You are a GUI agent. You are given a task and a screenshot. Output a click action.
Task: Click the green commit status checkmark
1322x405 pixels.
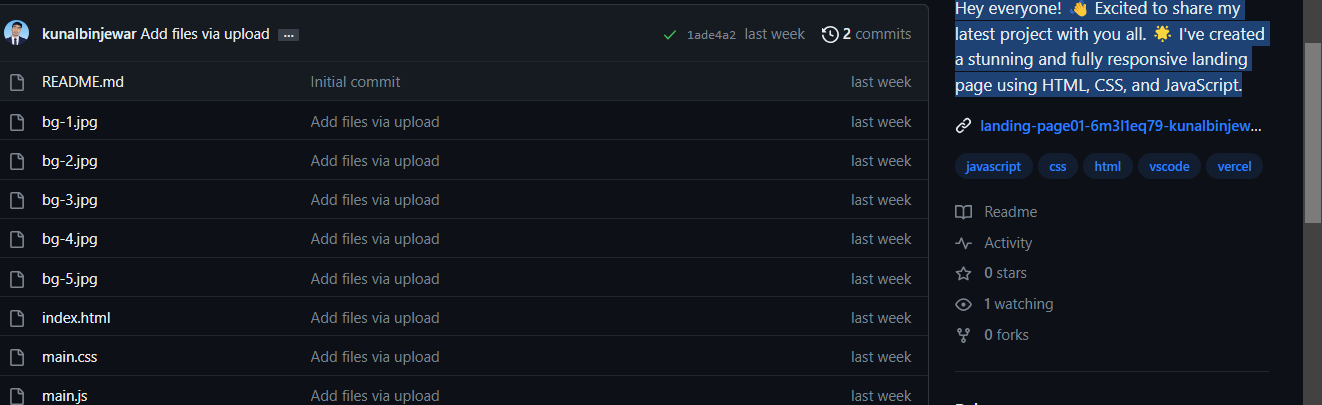tap(670, 35)
